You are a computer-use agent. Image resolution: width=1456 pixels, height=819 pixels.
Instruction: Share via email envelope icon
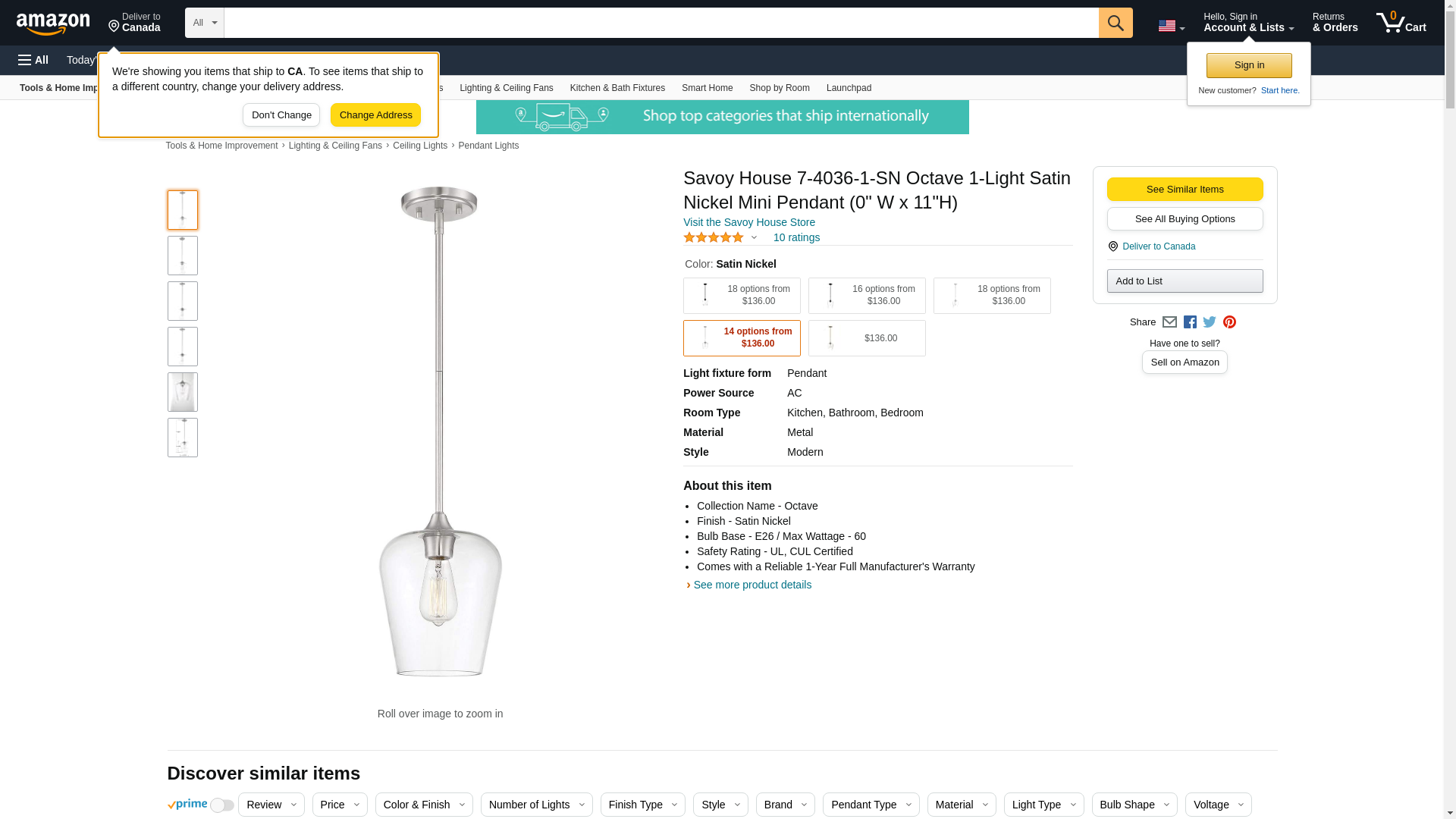(1169, 322)
